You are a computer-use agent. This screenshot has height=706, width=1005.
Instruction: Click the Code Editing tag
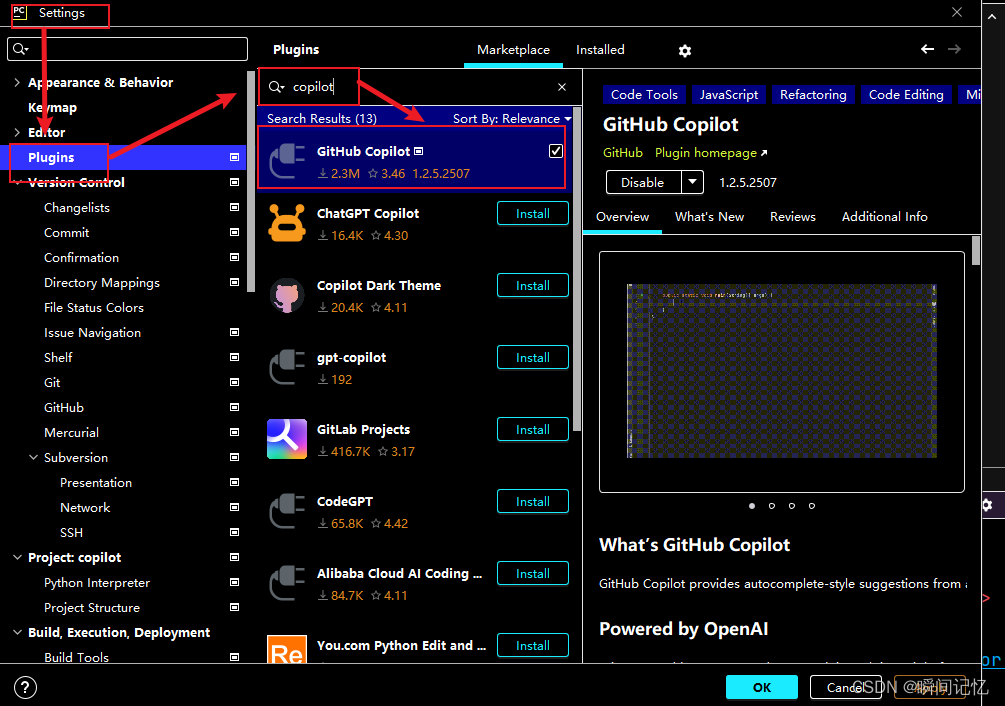tap(906, 94)
